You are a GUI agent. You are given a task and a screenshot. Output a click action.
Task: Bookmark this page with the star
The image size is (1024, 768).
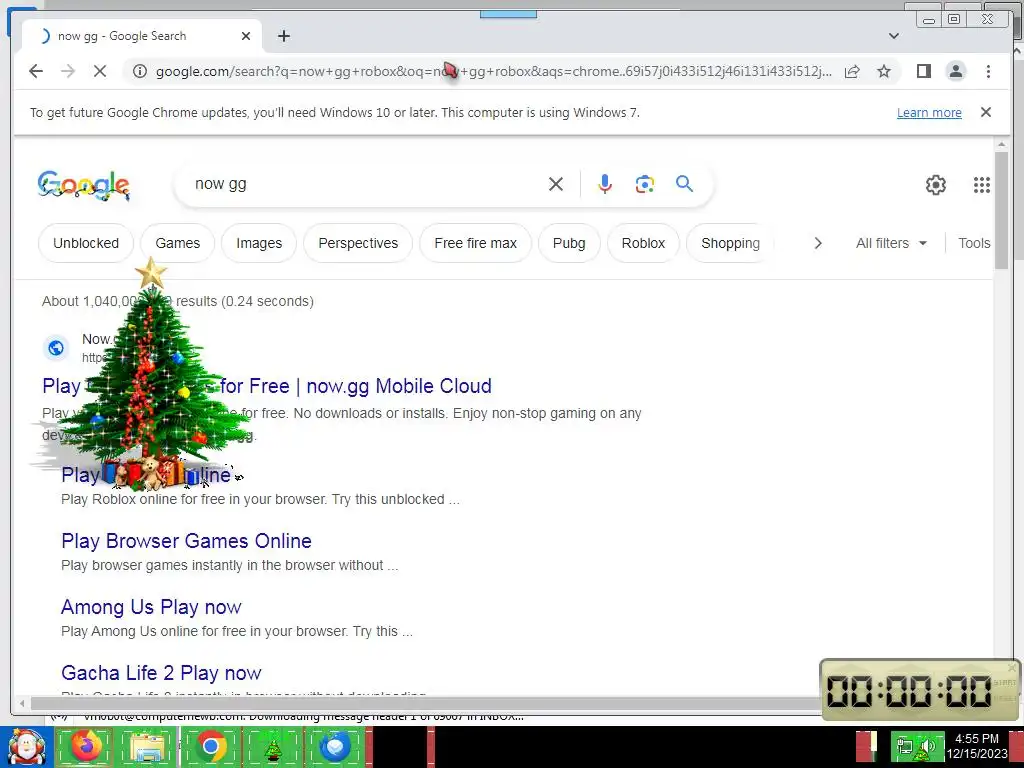[x=884, y=71]
